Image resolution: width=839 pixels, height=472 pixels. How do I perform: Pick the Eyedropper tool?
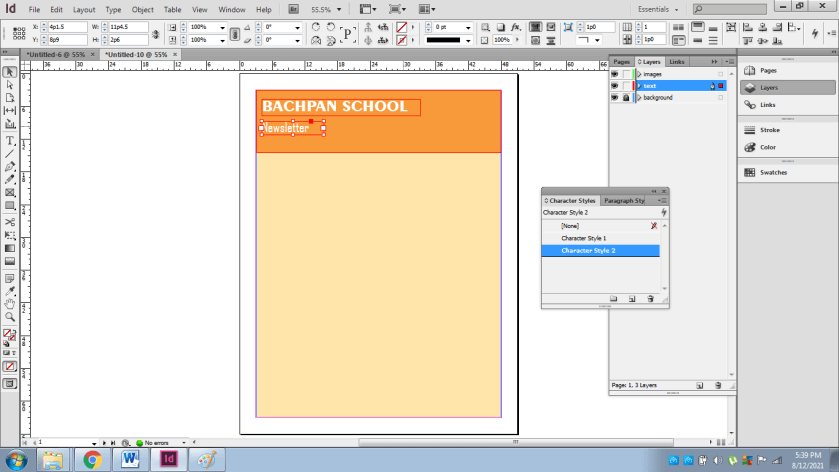tap(10, 290)
